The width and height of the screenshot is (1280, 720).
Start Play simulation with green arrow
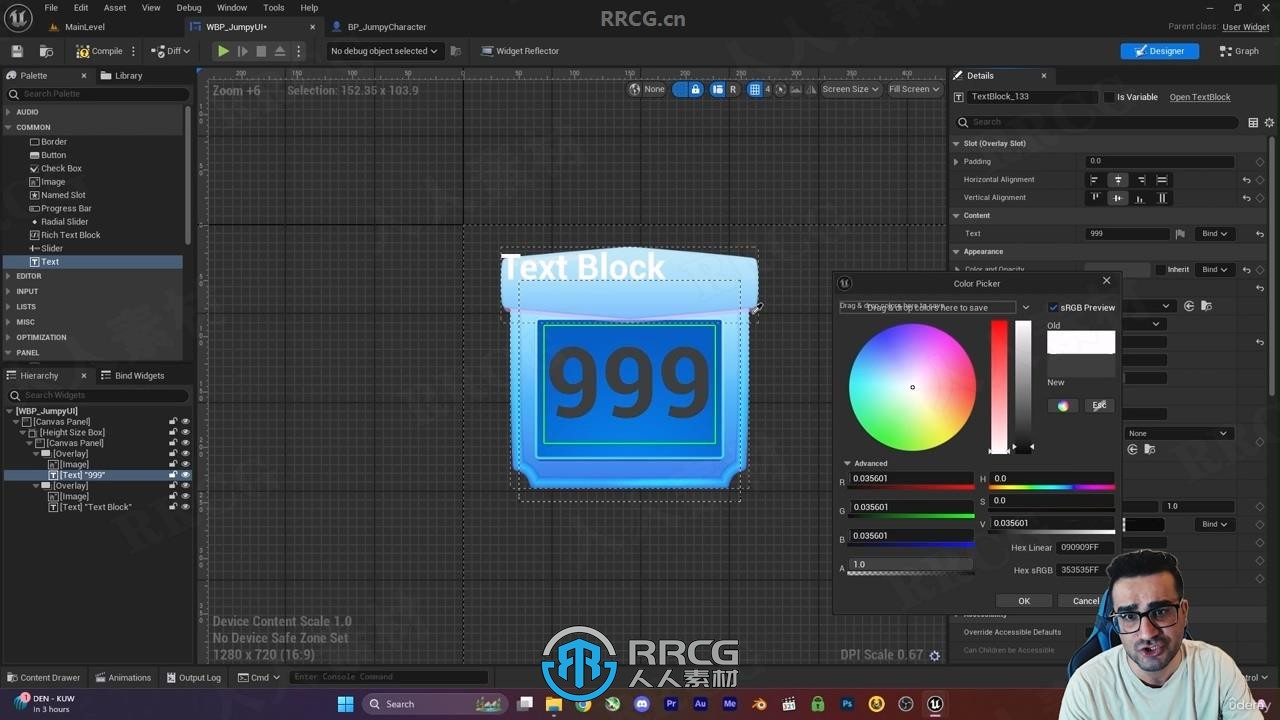[x=223, y=51]
